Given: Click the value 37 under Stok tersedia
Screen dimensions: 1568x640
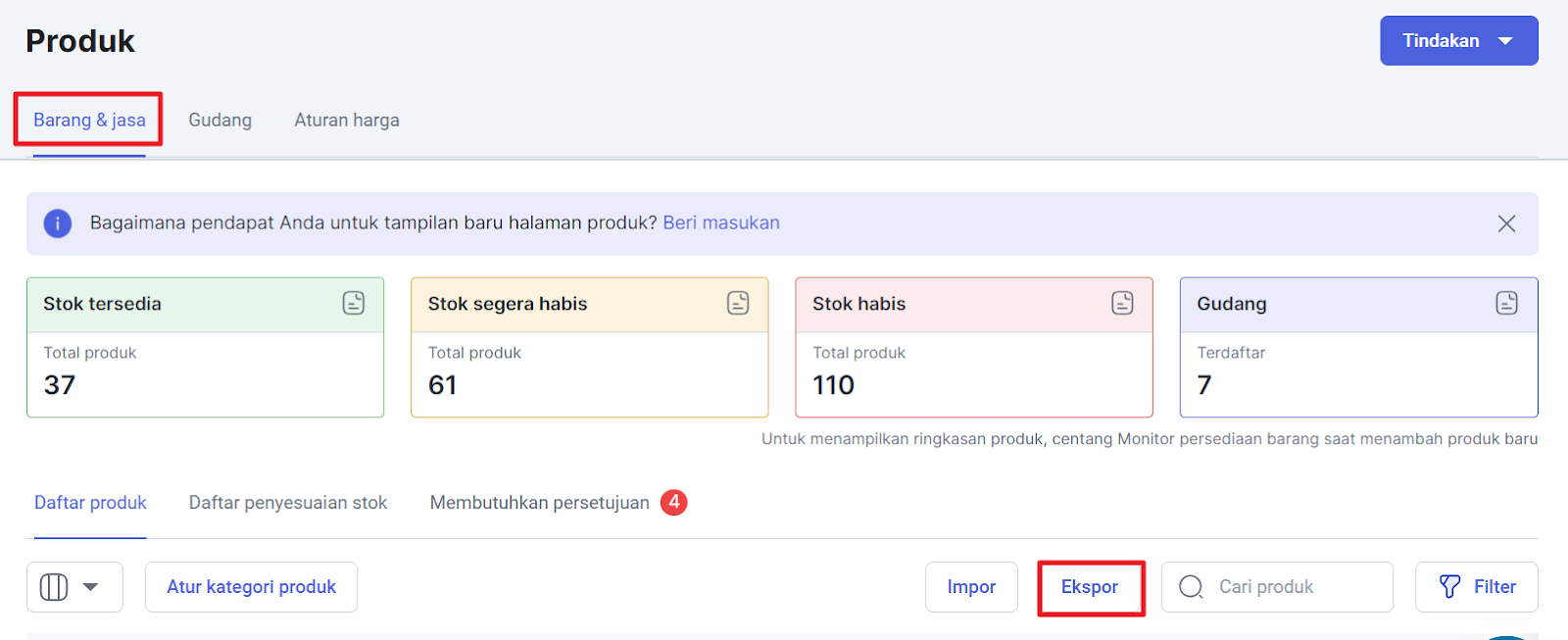Looking at the screenshot, I should [x=59, y=385].
